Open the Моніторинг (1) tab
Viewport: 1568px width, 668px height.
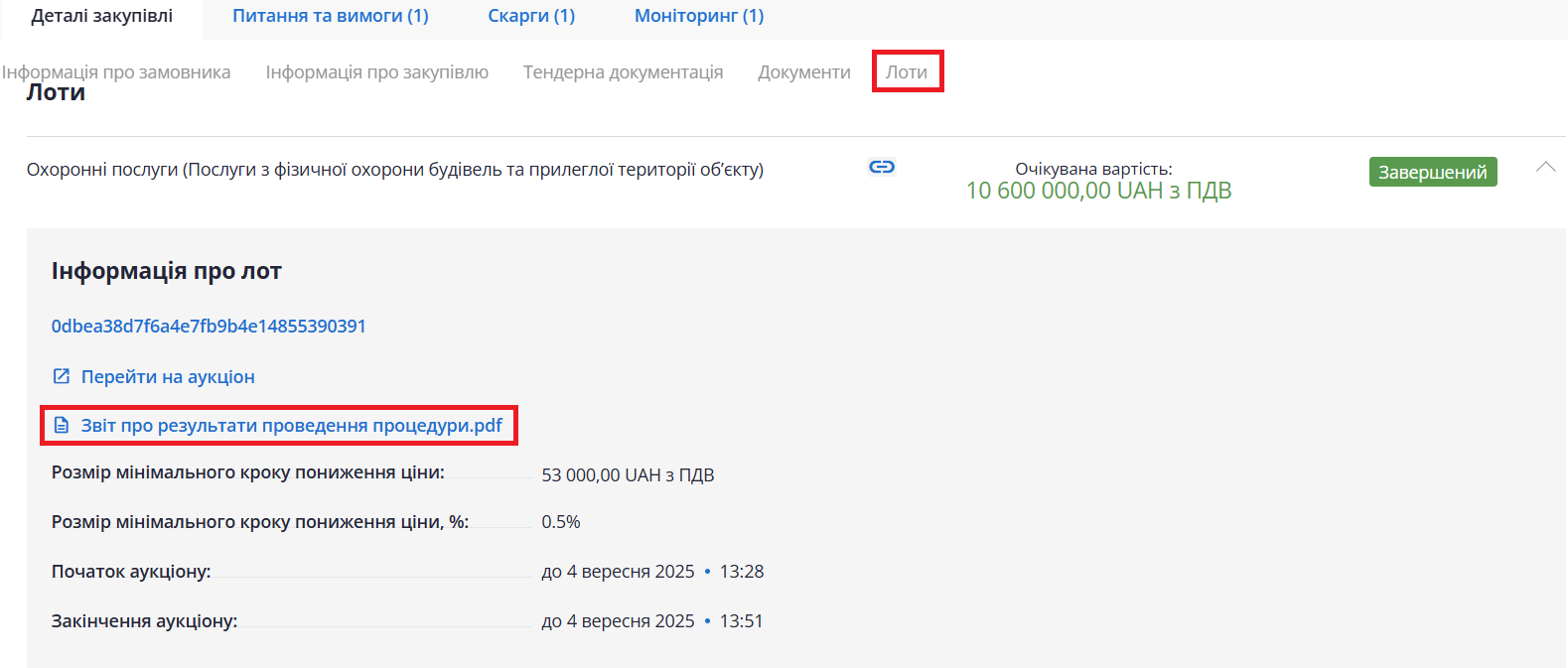pos(699,16)
